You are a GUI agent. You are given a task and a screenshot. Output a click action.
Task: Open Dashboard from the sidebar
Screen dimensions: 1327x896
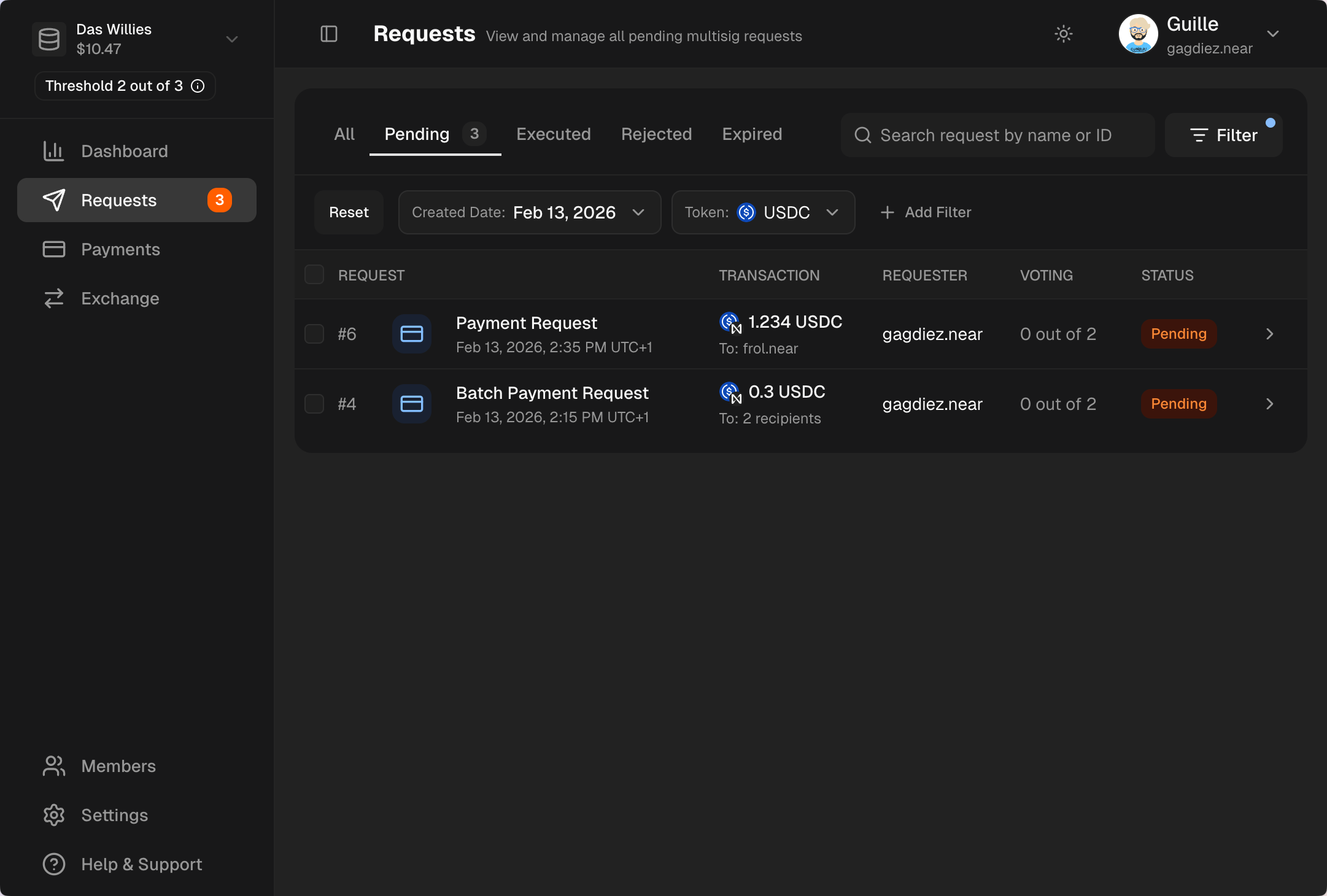[x=124, y=151]
